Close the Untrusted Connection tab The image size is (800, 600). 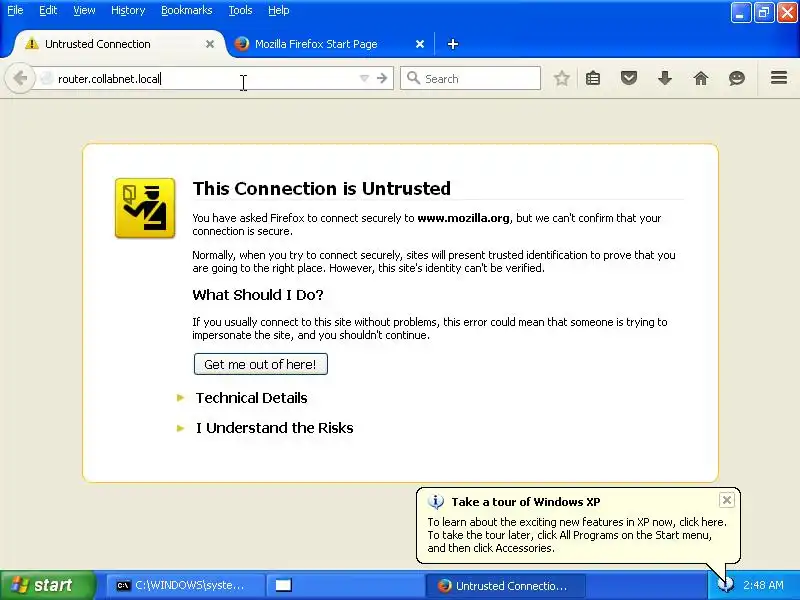click(210, 44)
